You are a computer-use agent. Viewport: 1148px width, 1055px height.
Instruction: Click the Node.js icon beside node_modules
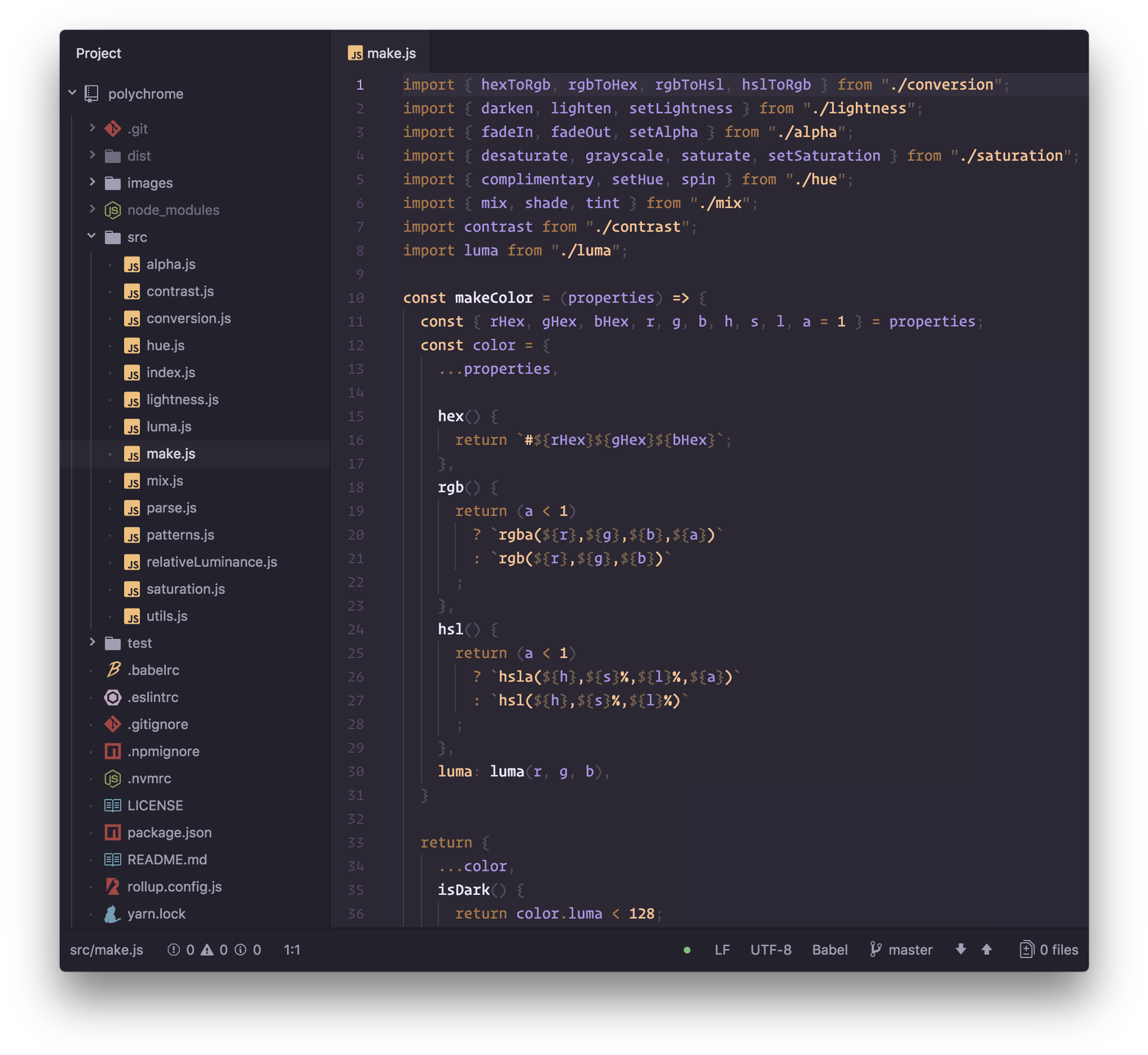point(112,210)
